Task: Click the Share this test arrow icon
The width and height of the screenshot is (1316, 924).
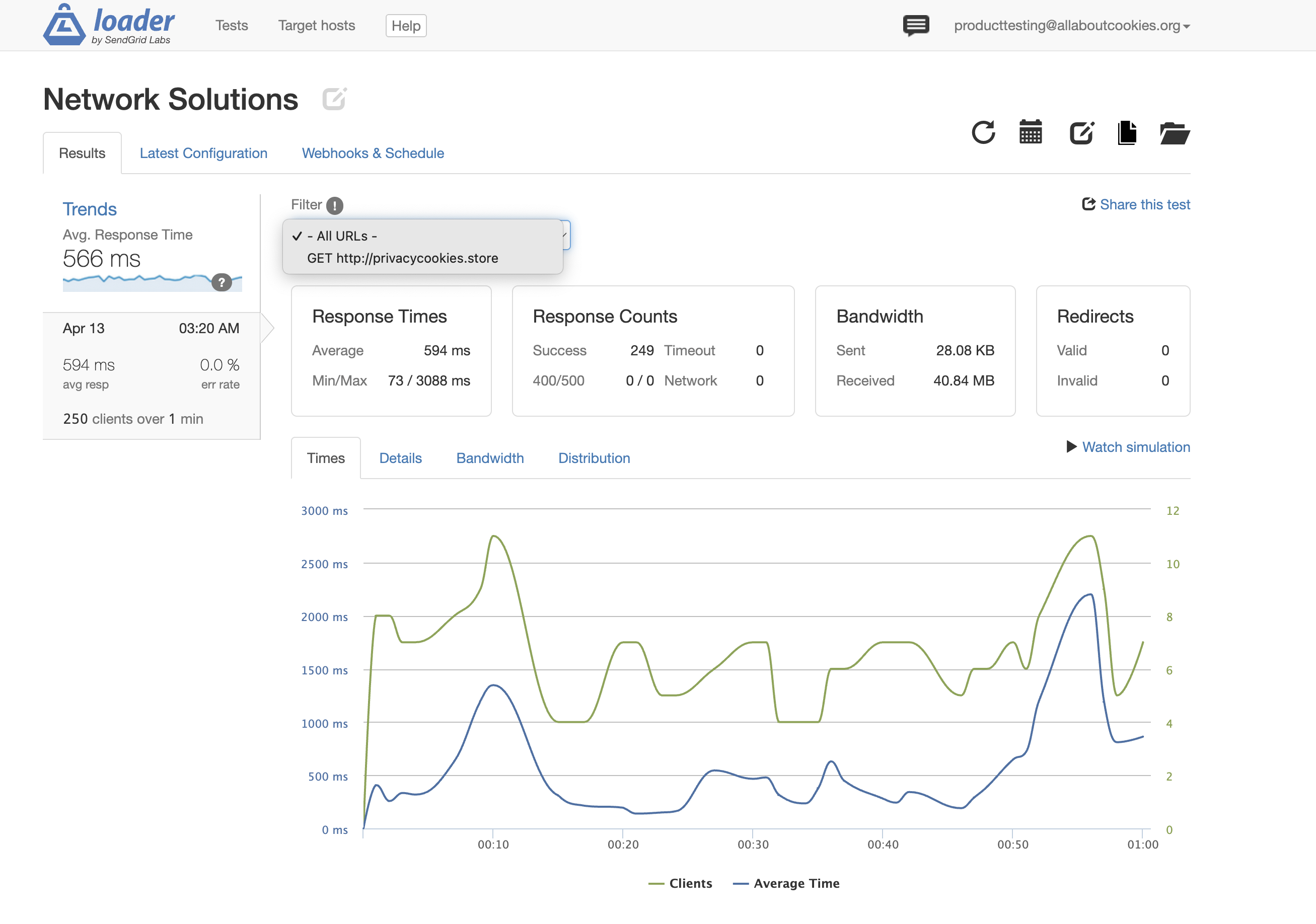Action: click(x=1088, y=204)
